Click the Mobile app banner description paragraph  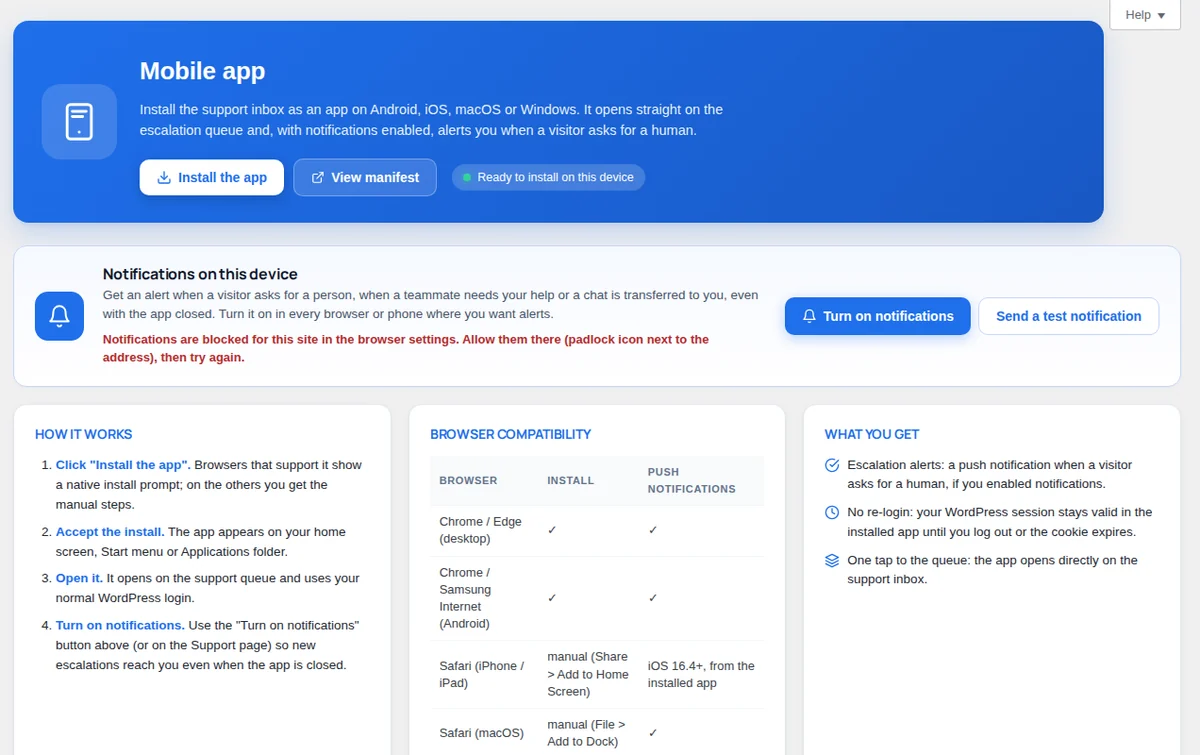pyautogui.click(x=431, y=119)
